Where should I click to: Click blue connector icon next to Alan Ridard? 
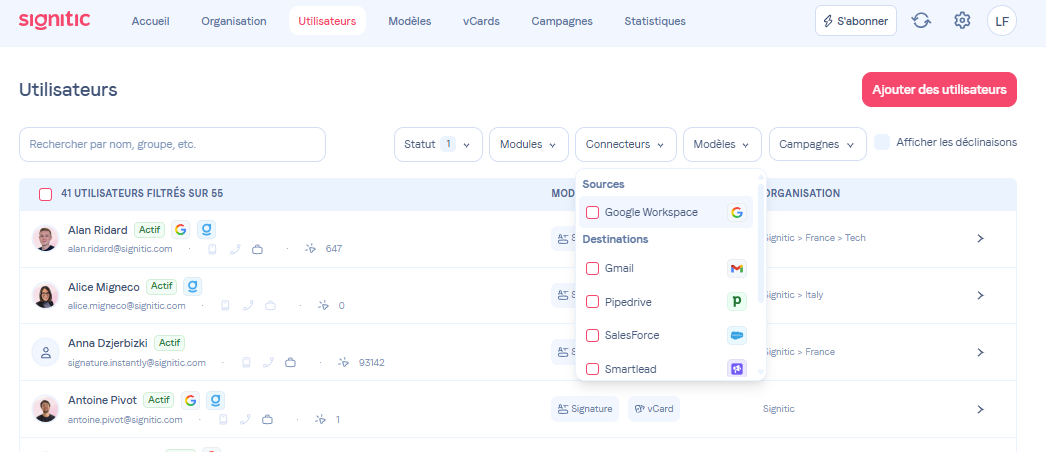(206, 230)
